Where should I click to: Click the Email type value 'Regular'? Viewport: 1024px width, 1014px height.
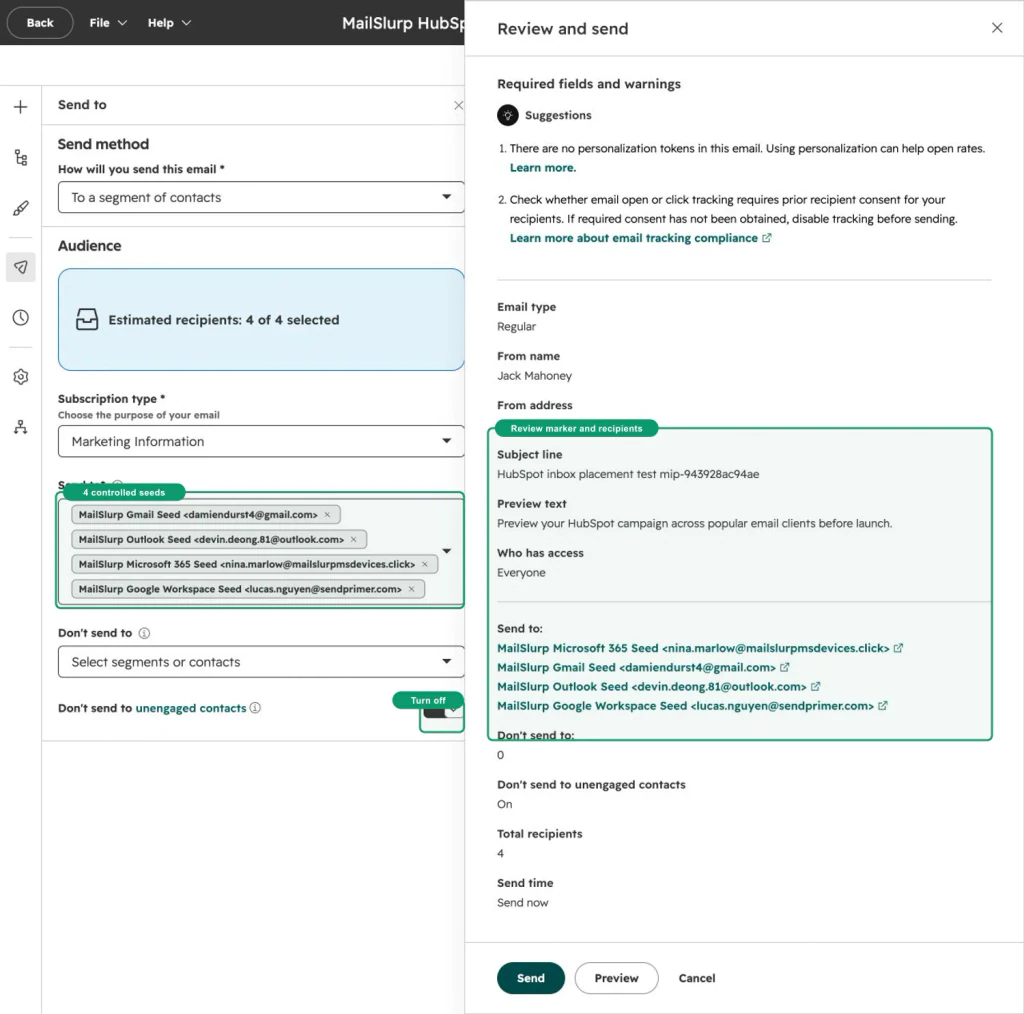[516, 326]
